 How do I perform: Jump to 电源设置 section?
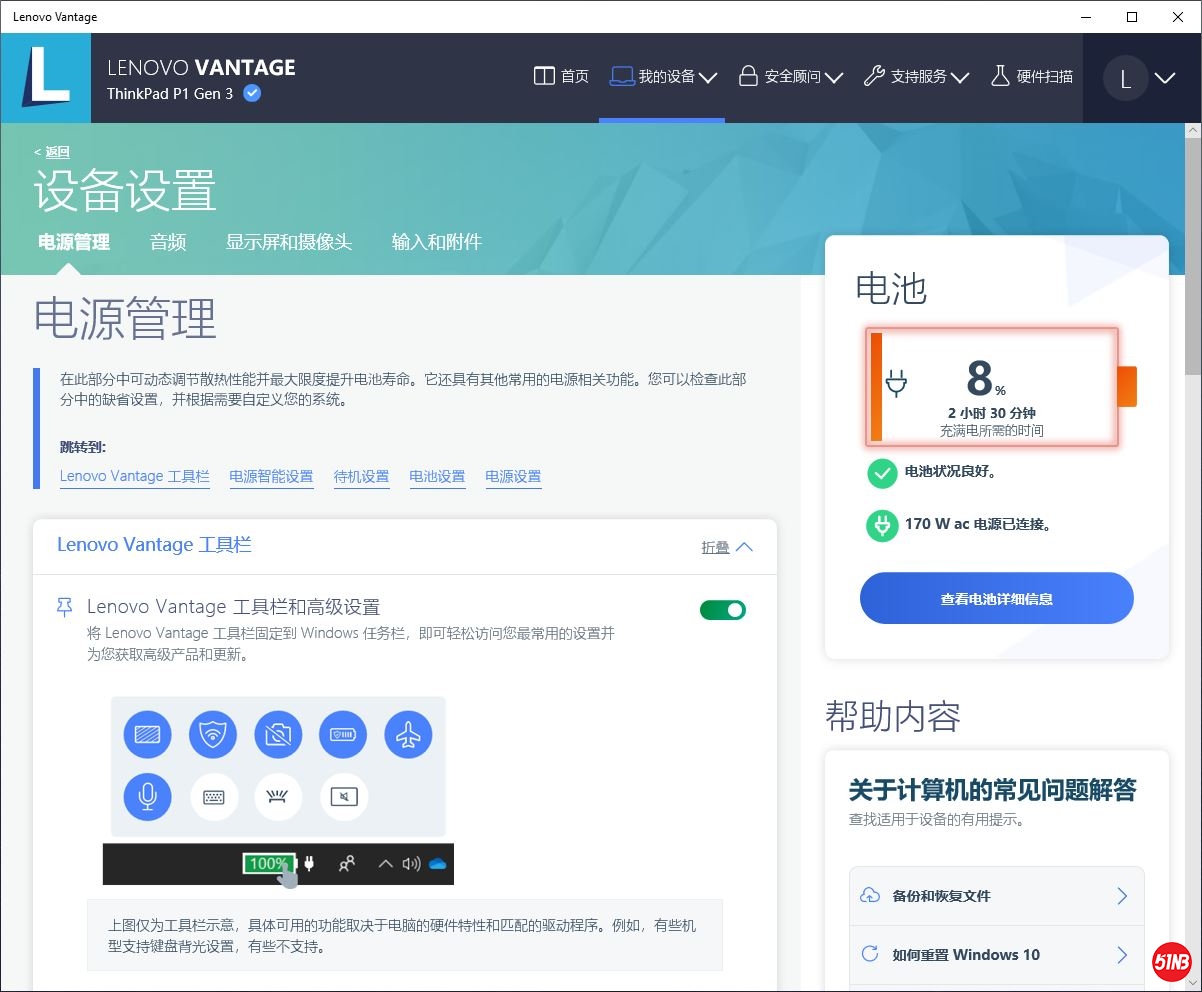[x=513, y=477]
